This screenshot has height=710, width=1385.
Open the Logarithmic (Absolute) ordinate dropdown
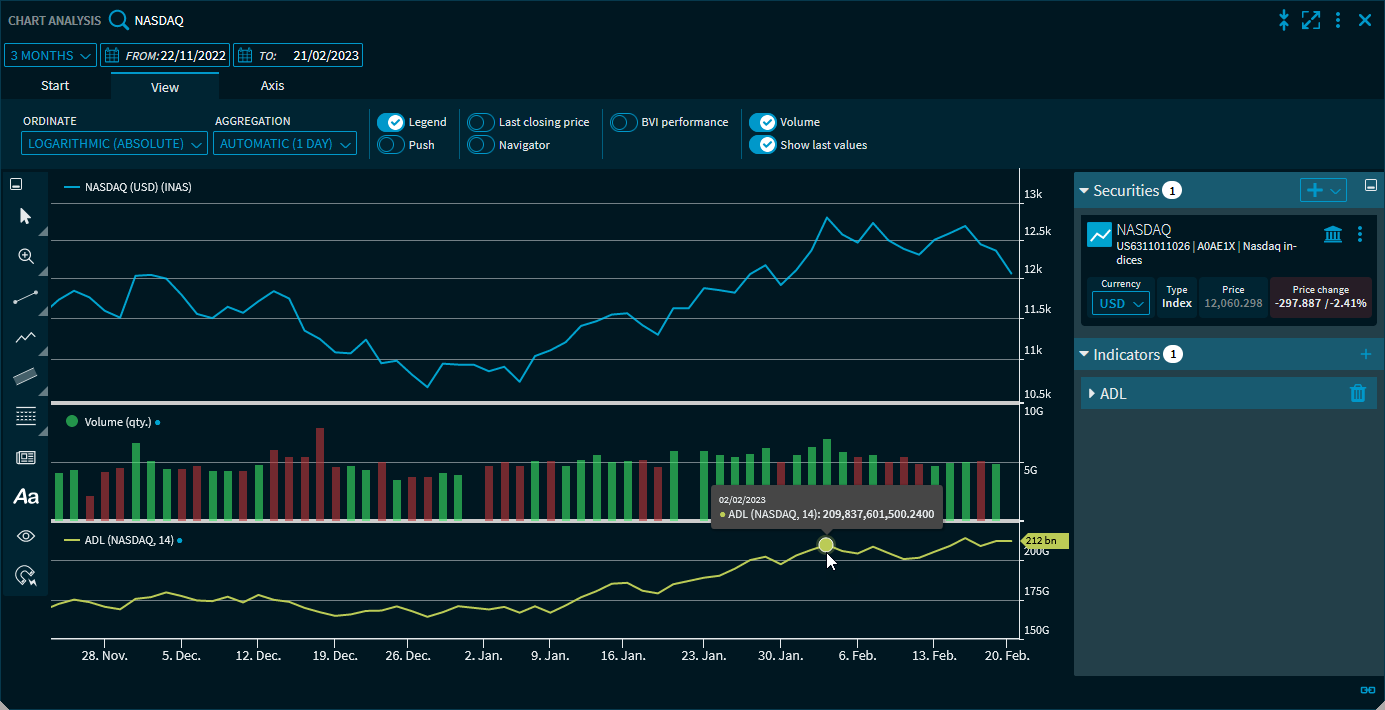click(115, 144)
